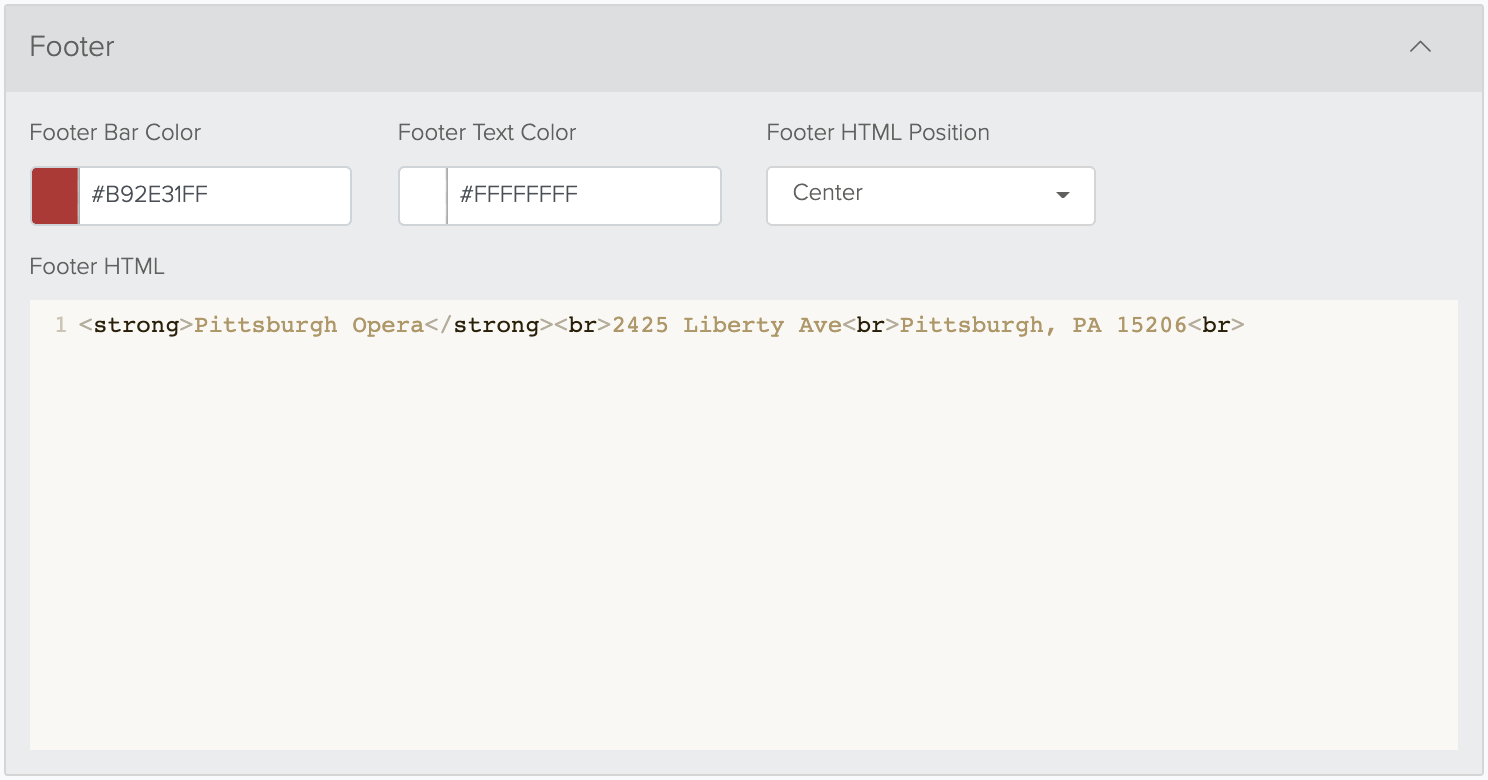This screenshot has height=780, width=1488.
Task: Click the Footer HTML Position label
Action: coord(878,133)
